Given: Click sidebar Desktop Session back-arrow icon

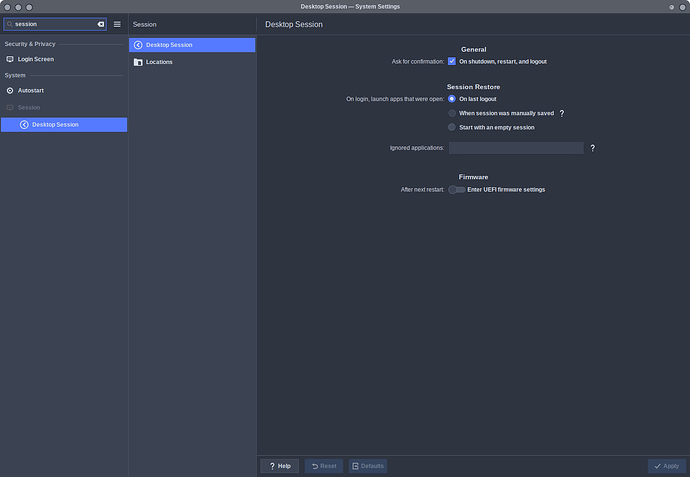Looking at the screenshot, I should (x=24, y=125).
